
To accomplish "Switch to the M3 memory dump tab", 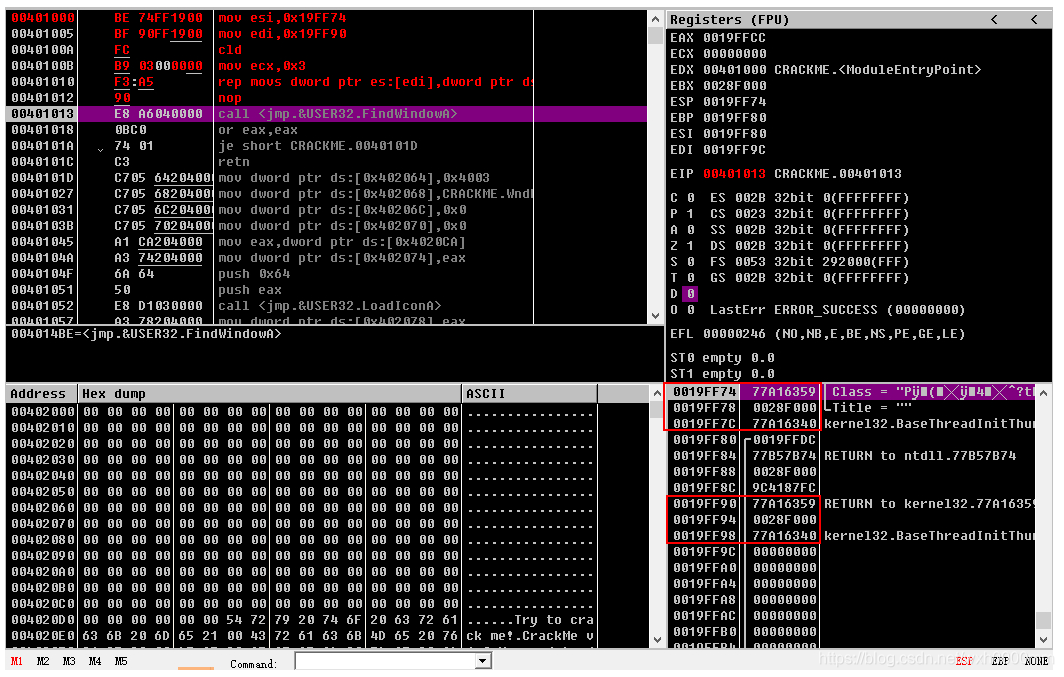I will (69, 661).
